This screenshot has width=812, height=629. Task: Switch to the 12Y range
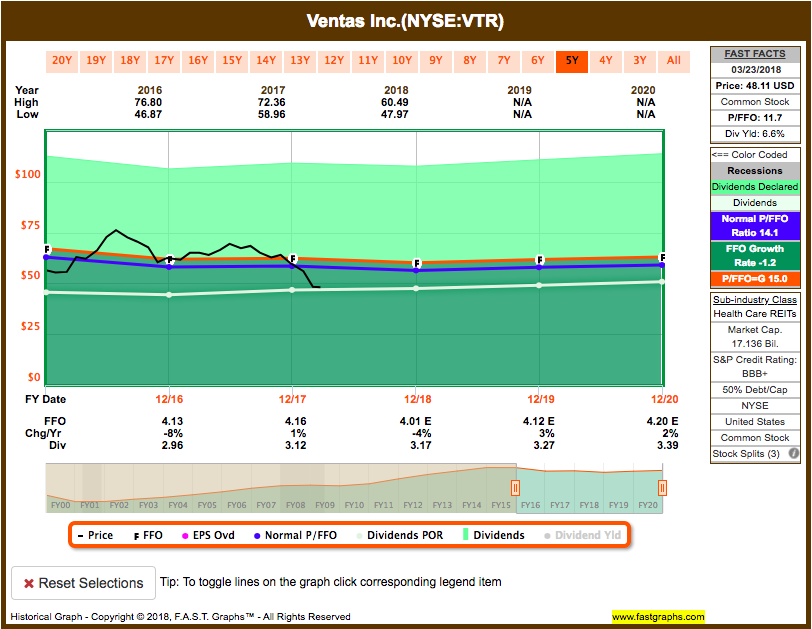[x=334, y=61]
